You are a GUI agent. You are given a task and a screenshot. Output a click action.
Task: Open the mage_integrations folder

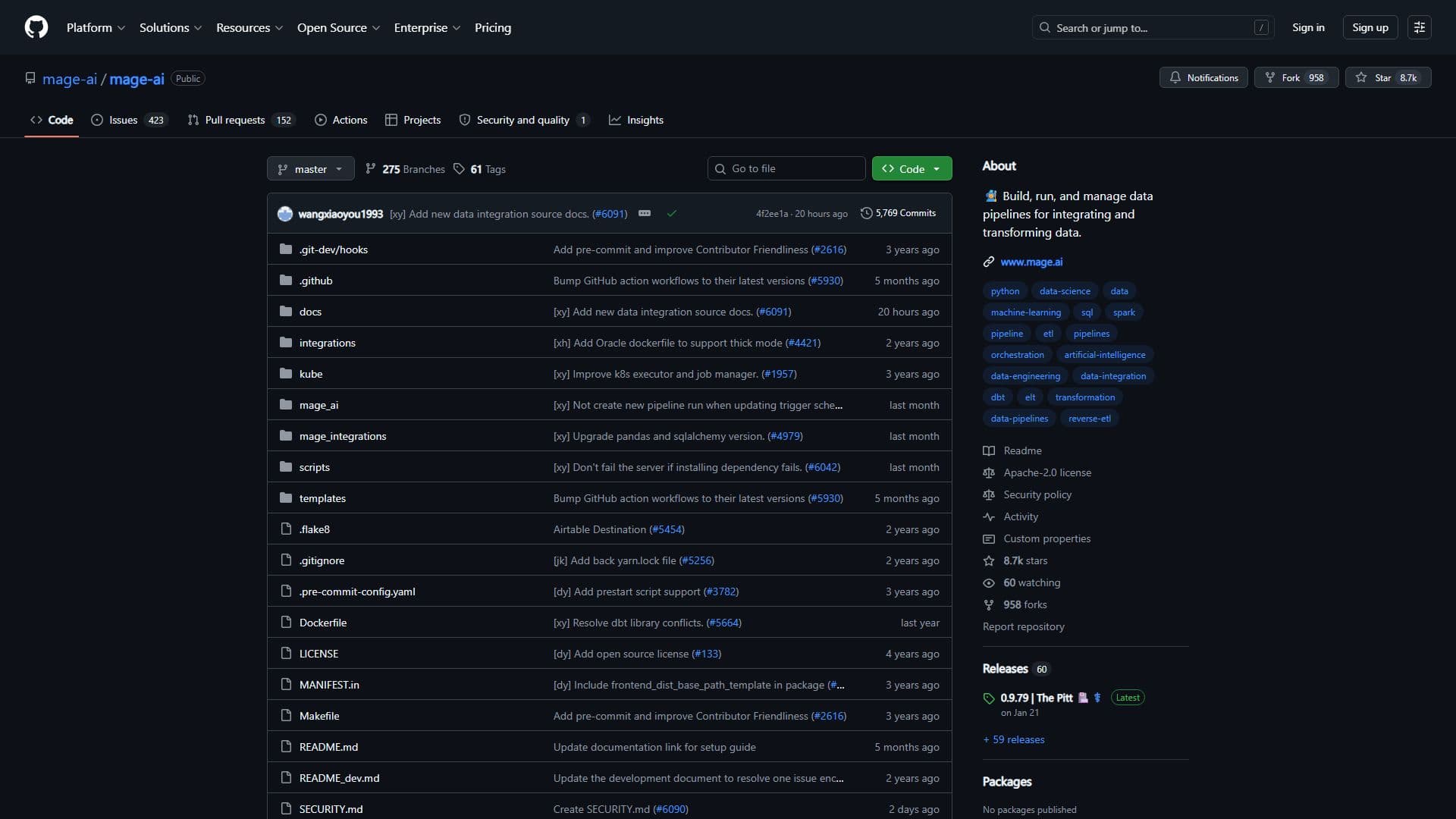(343, 436)
